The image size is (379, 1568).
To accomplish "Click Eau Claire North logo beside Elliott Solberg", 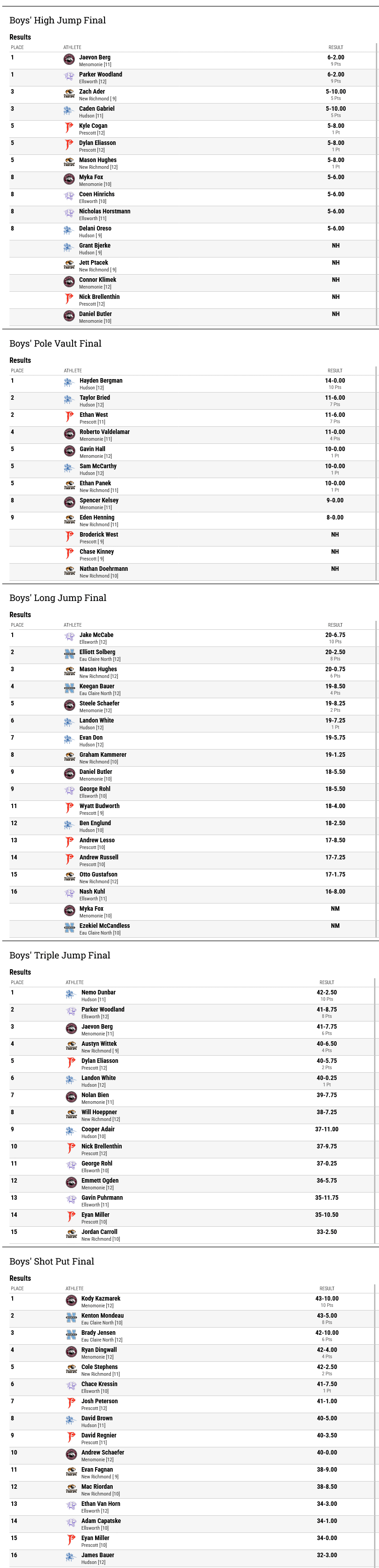I will 69,655.
